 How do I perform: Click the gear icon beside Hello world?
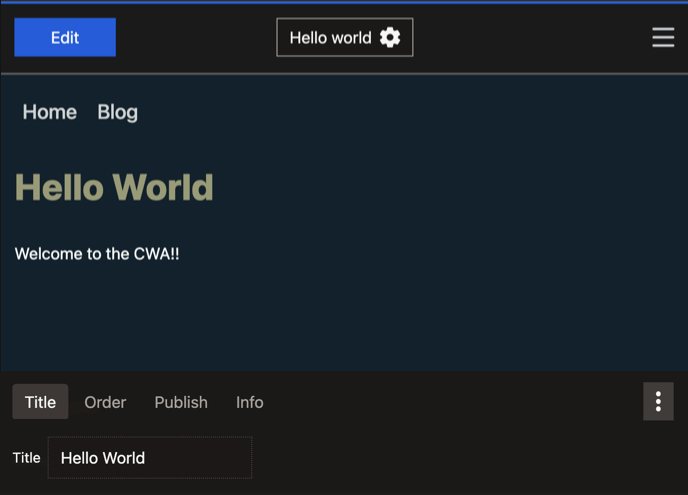390,38
